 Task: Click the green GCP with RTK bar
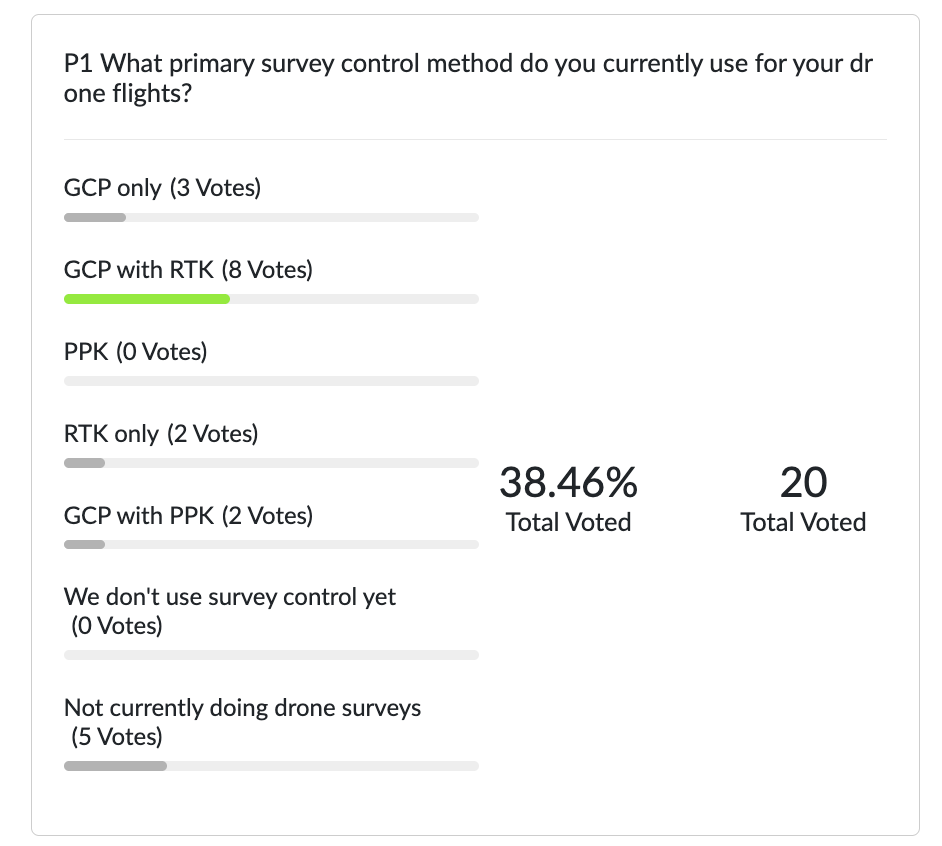pos(147,299)
